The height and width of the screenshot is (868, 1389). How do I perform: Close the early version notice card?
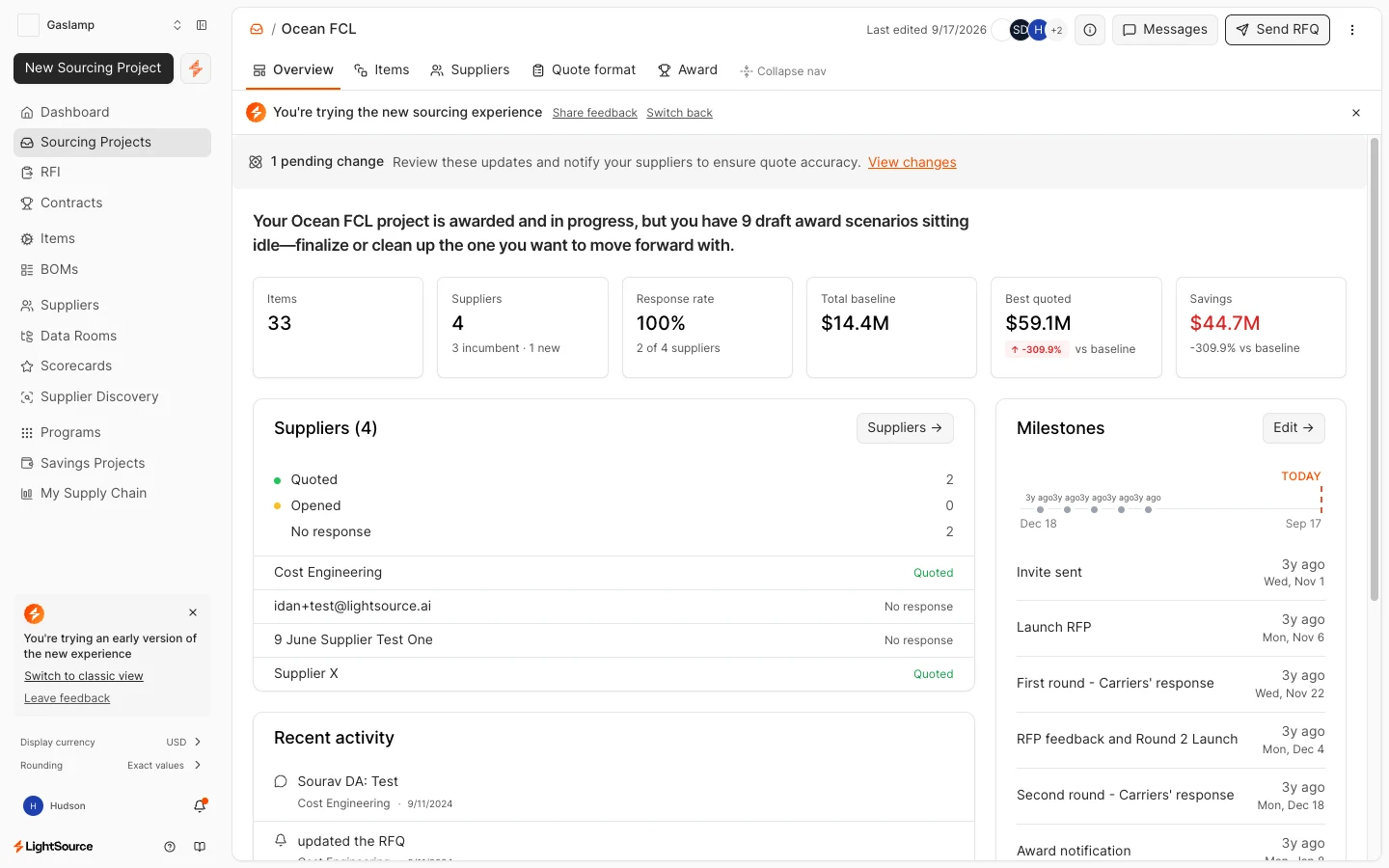(193, 612)
